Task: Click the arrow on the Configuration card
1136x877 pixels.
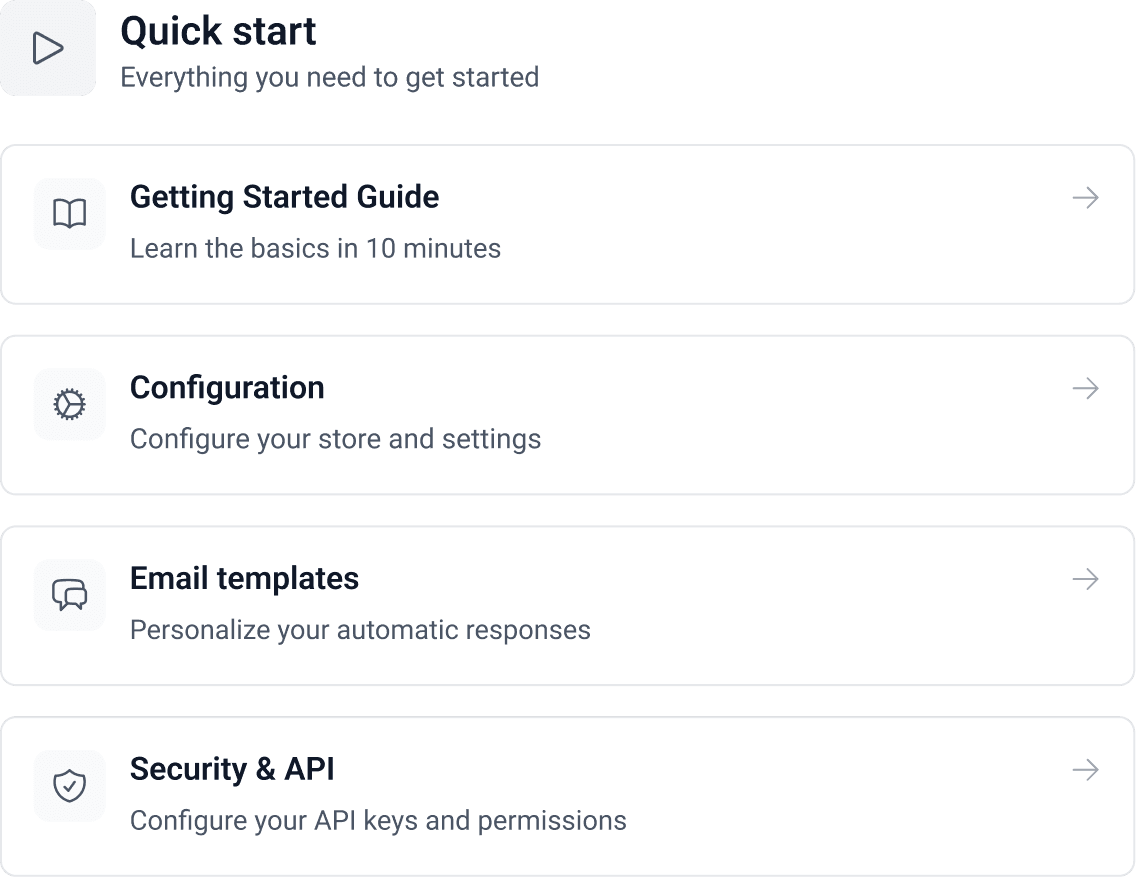Action: [x=1085, y=389]
